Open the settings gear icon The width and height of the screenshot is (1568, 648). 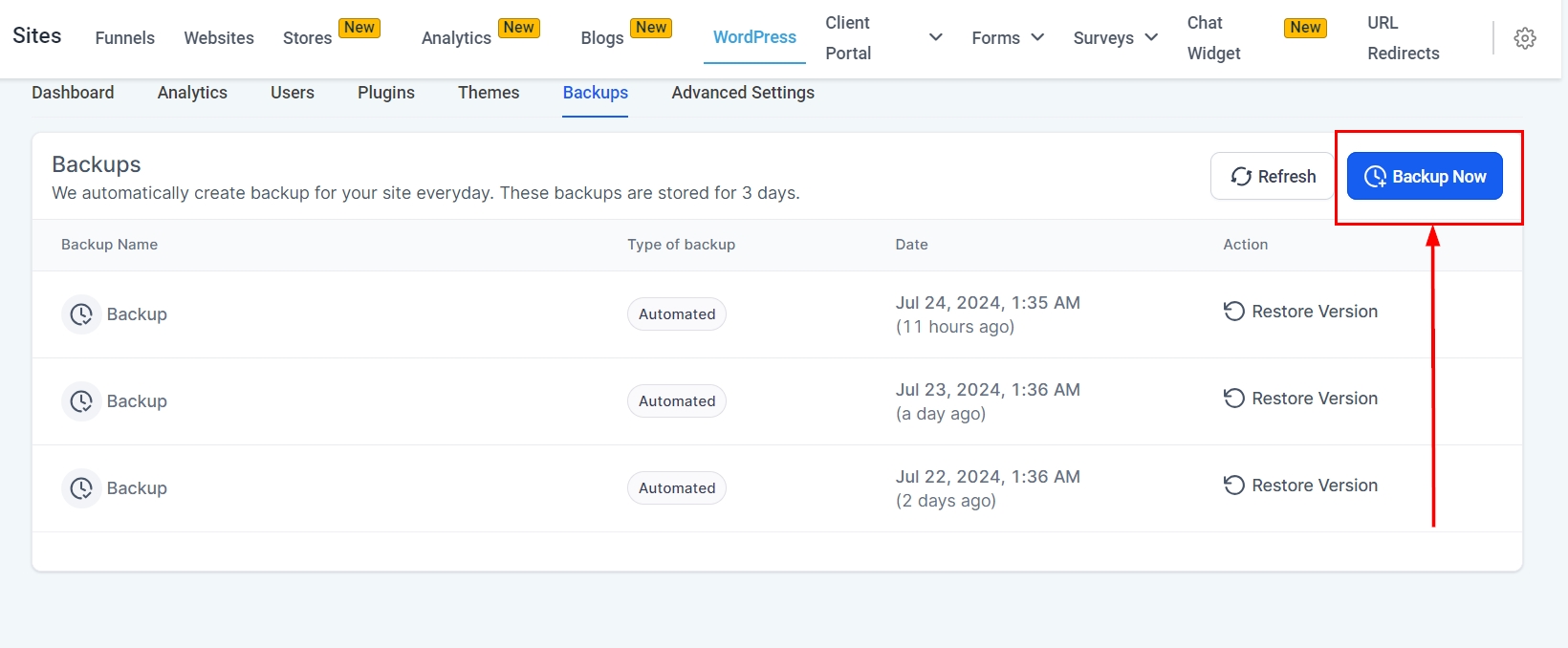point(1525,38)
